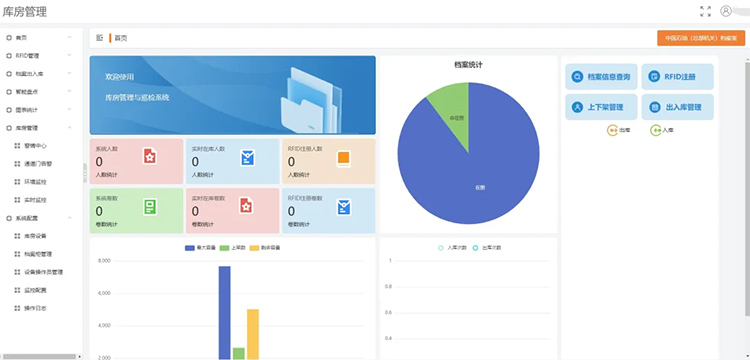750x360 pixels.
Task: Click the 实时在库人数 blue icon
Action: (248, 158)
